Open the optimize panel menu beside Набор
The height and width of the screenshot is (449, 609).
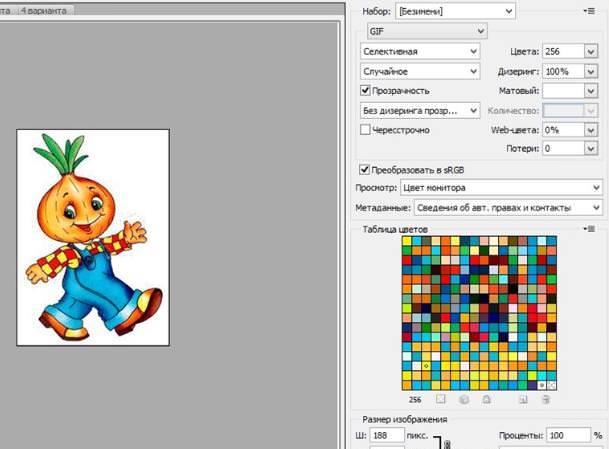click(x=589, y=11)
